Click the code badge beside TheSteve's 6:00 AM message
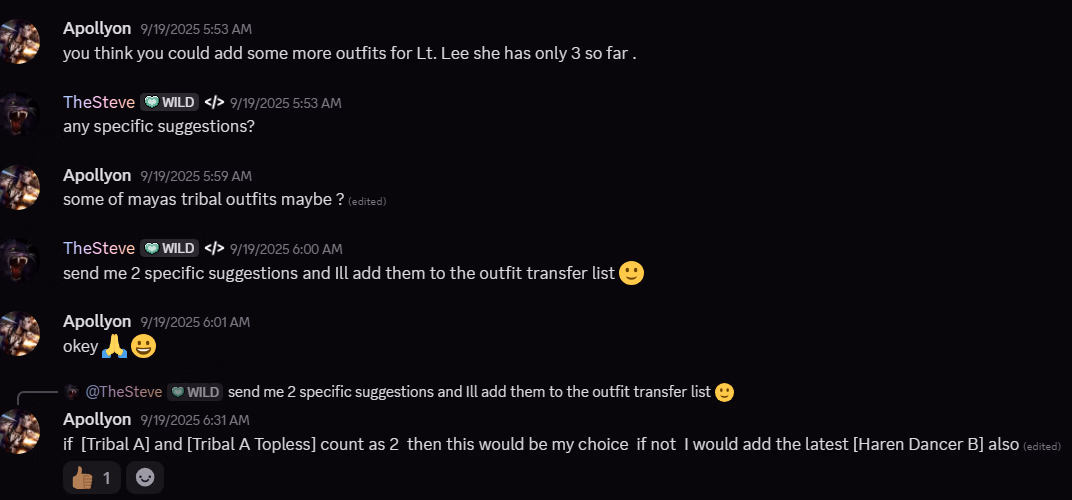Screen dimensions: 1072x500 [x=214, y=248]
